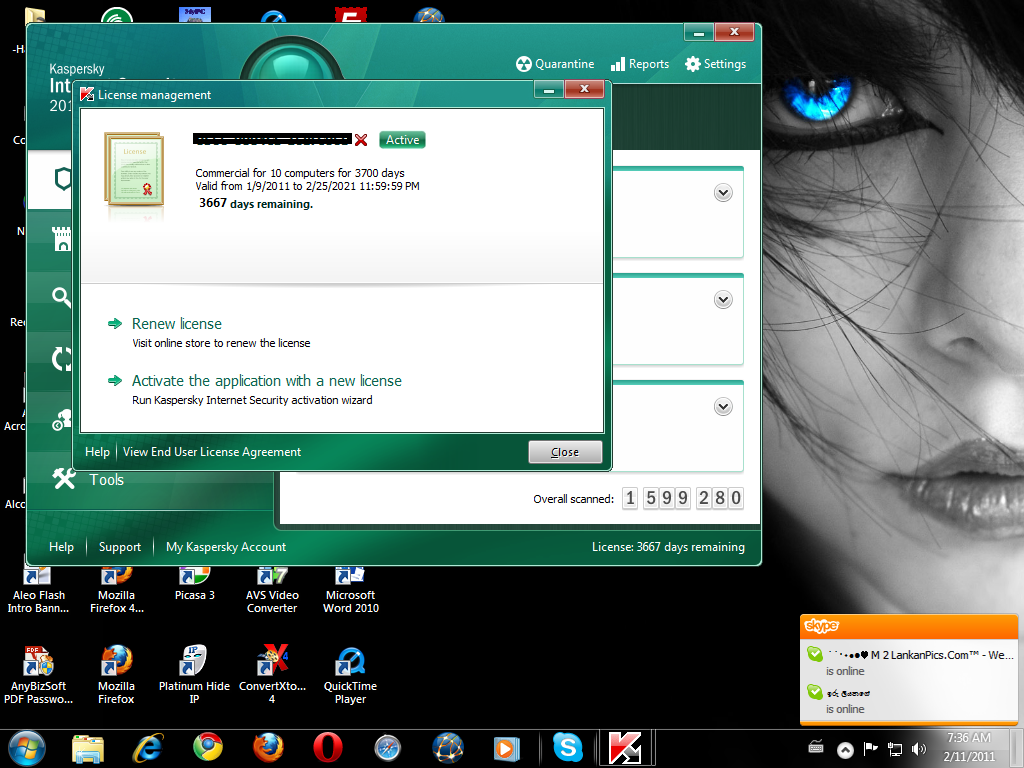
Task: Open Mozilla Firefox desktop shortcut
Action: (116, 675)
